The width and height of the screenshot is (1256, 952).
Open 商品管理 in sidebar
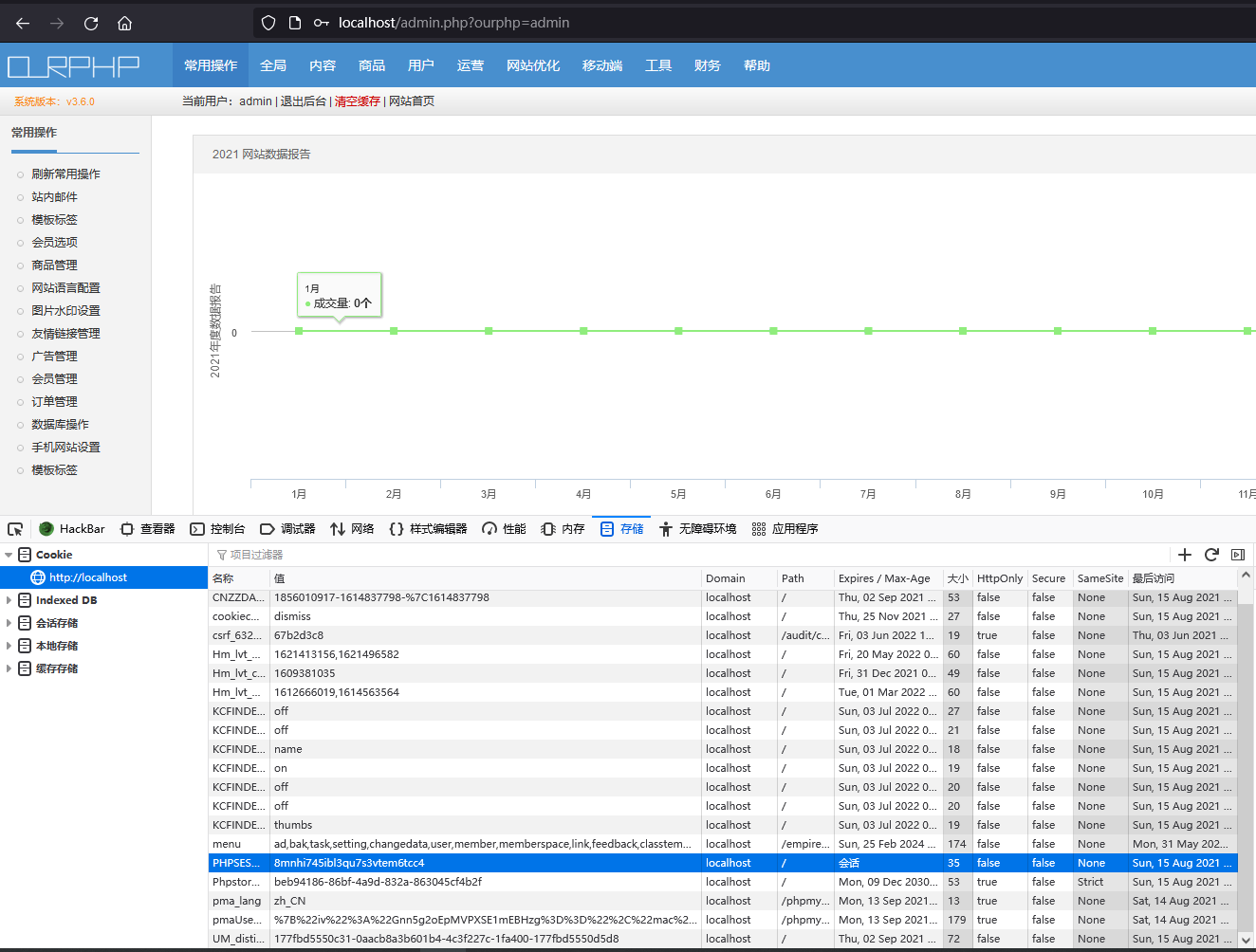(54, 265)
